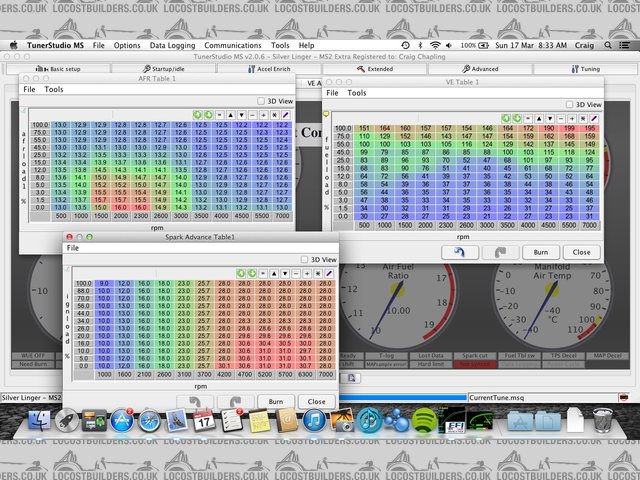Screen dimensions: 640x480
Task: Click the green increment icon in VE Table 1
Action: 506,118
